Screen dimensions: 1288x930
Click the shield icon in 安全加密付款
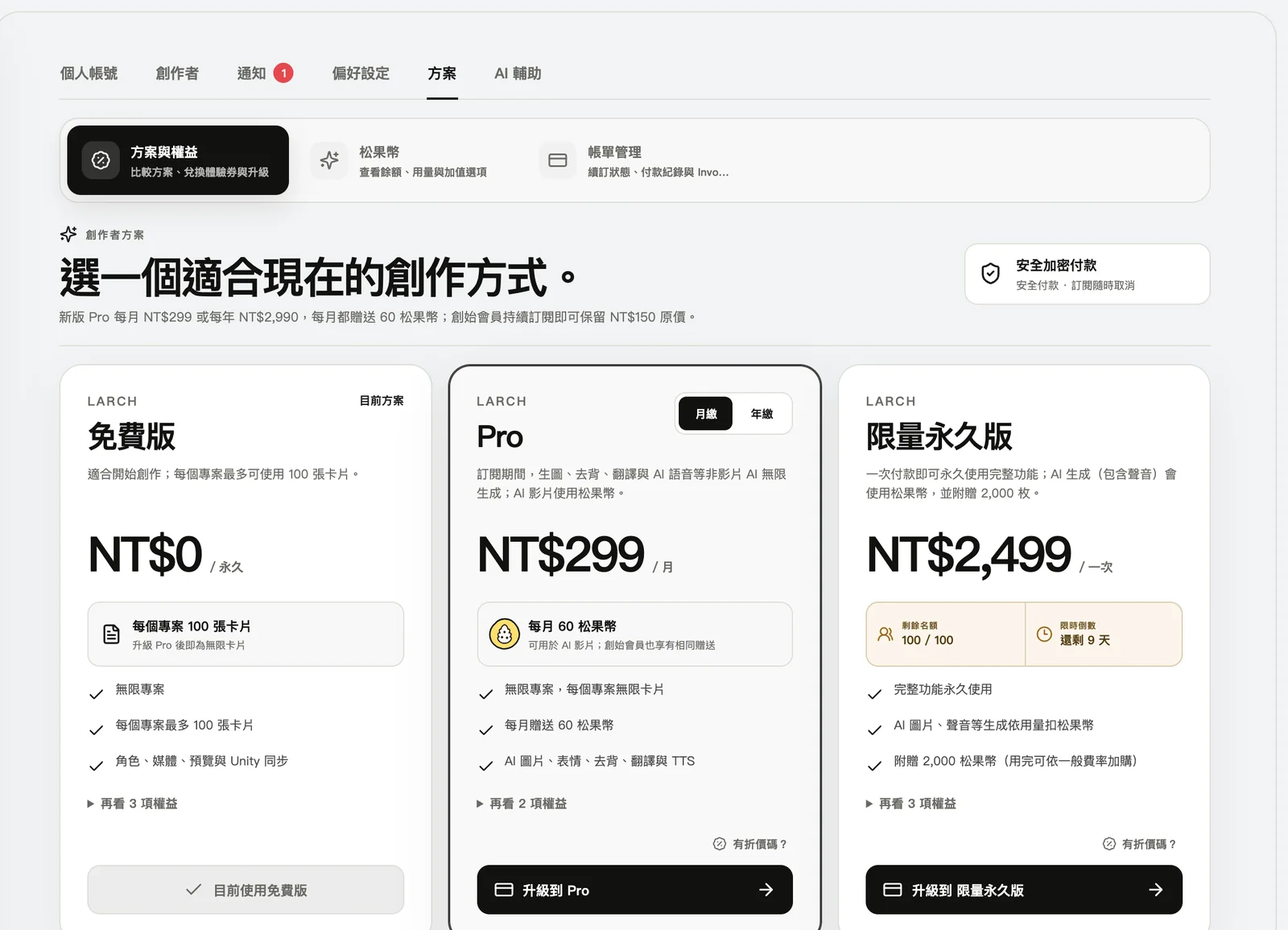click(991, 274)
